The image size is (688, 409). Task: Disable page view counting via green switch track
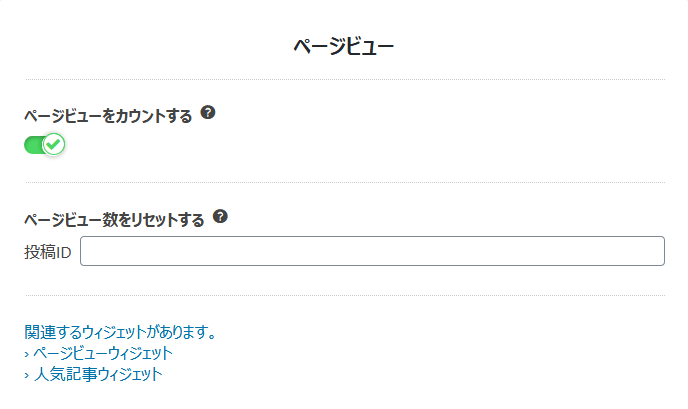[33, 145]
